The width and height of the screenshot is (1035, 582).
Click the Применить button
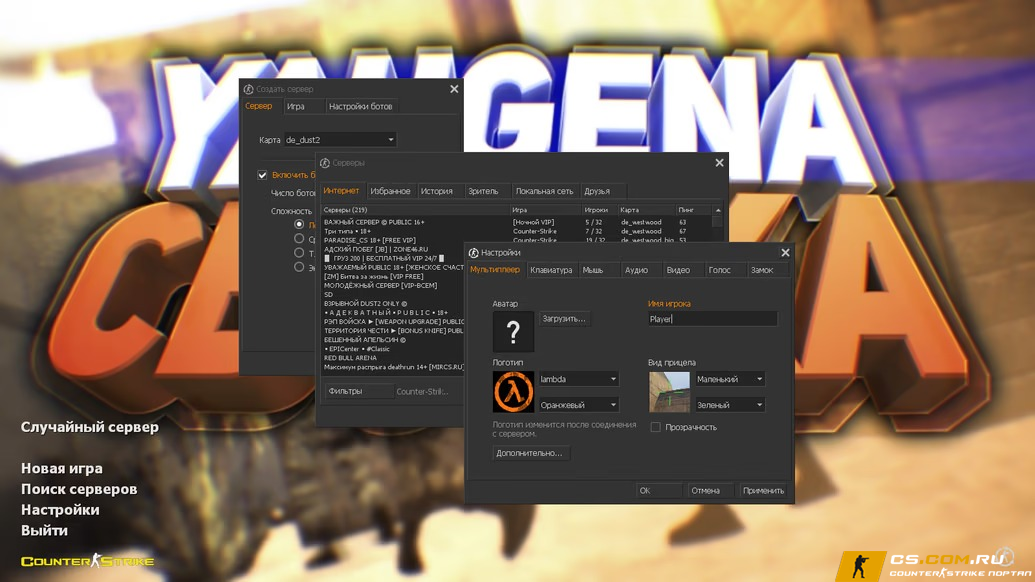pyautogui.click(x=763, y=490)
